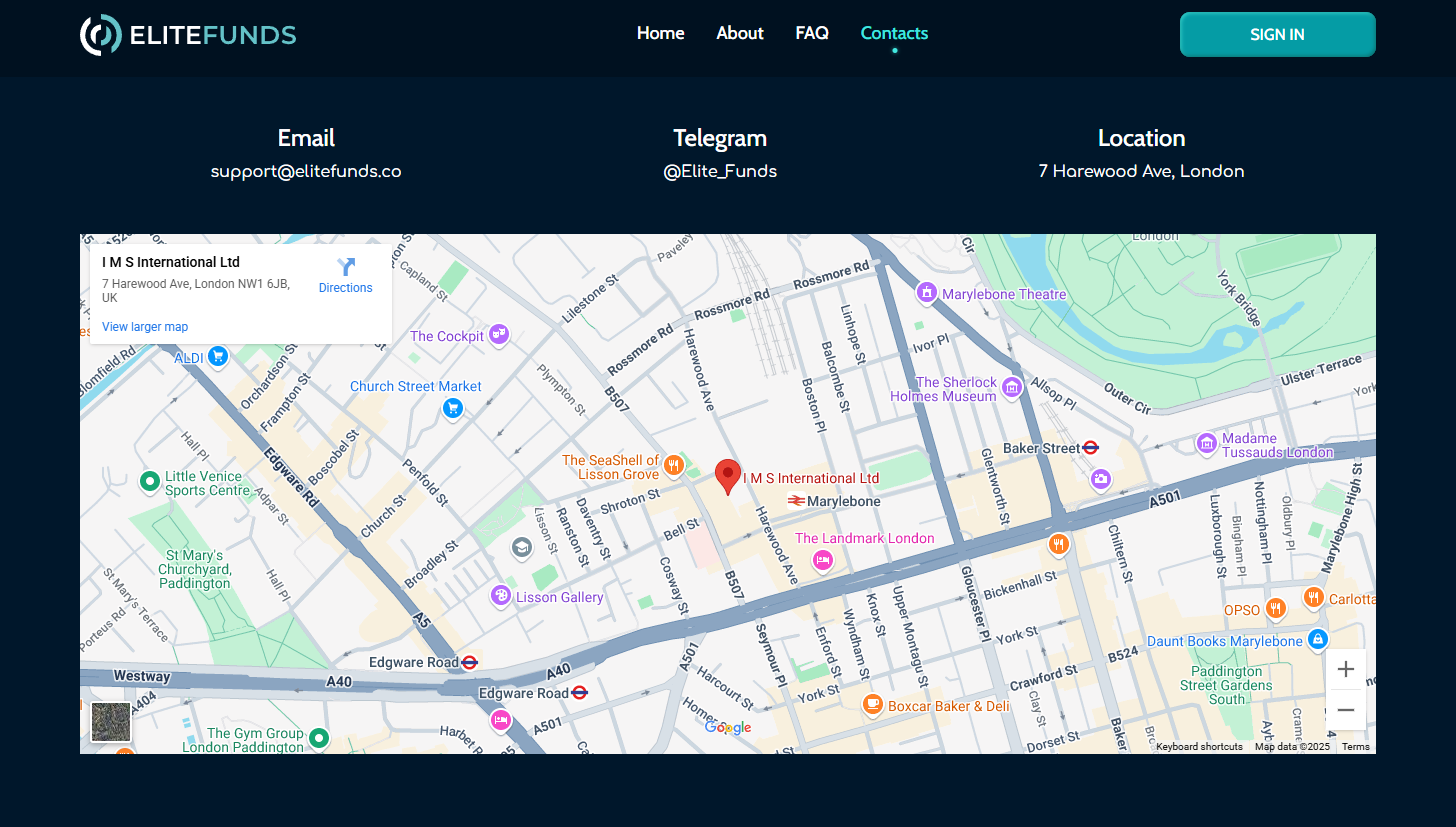
Task: Click the ALDI shopping cart marker
Action: point(217,357)
